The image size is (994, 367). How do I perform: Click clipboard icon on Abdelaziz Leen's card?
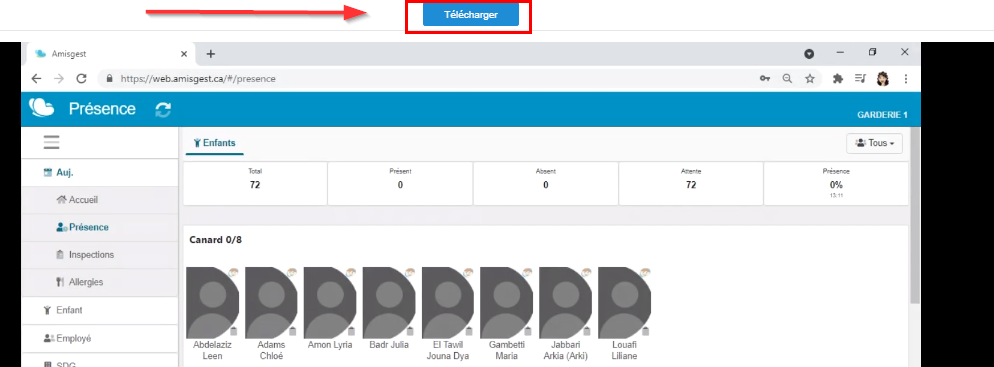coord(233,331)
